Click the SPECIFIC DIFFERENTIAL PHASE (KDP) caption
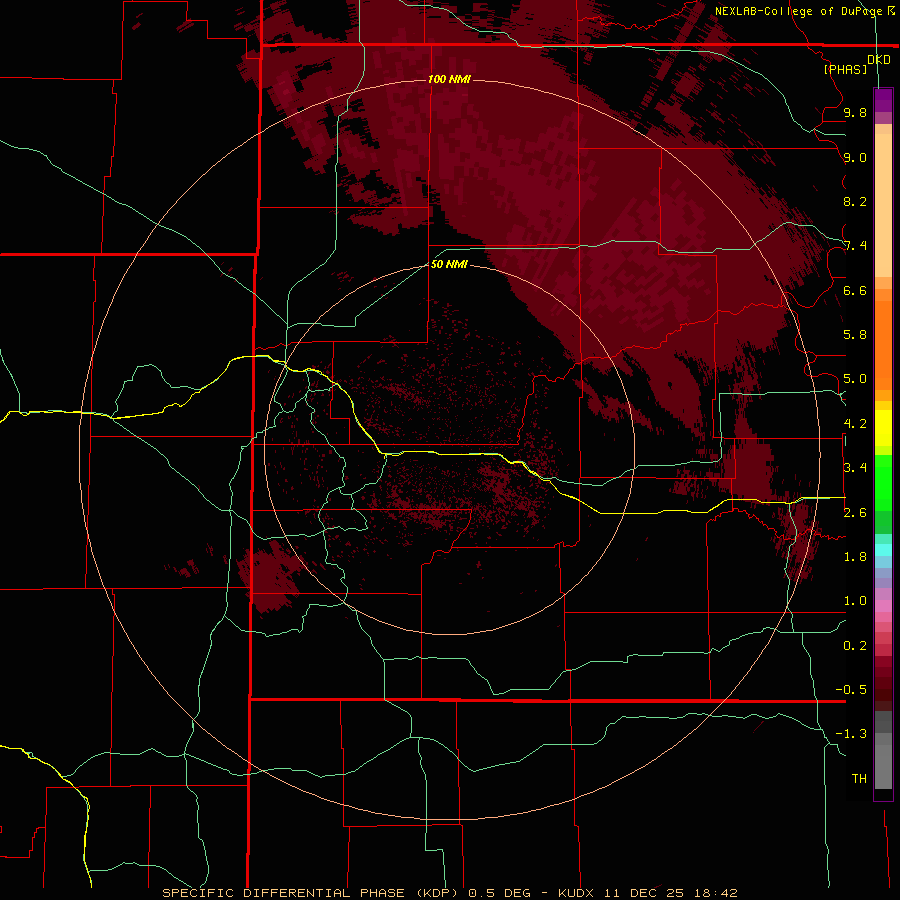 pyautogui.click(x=310, y=893)
